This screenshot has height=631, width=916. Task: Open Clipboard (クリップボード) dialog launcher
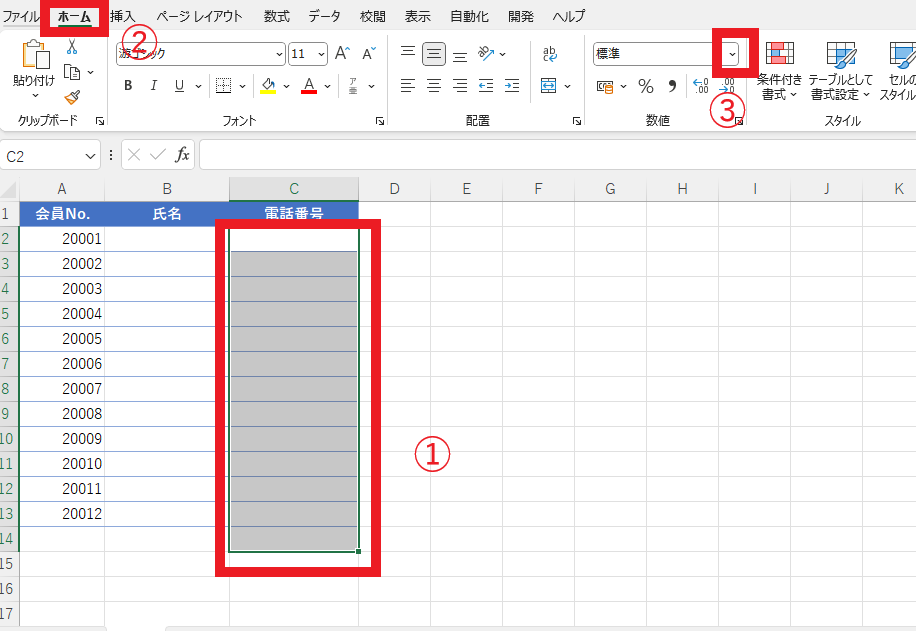pyautogui.click(x=100, y=121)
